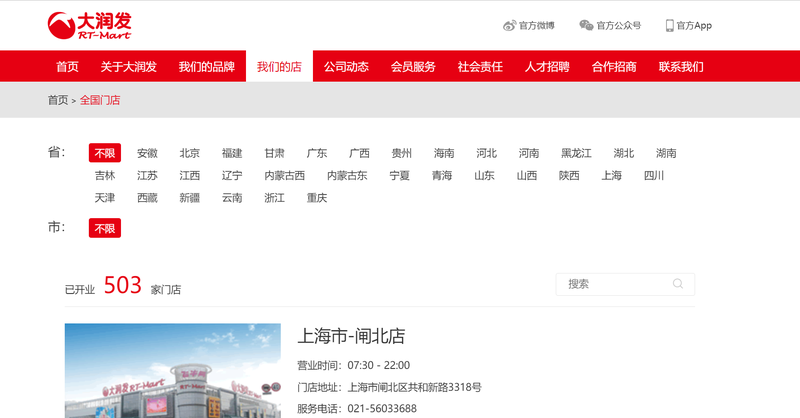Filter stores by 安徽 province
Viewport: 800px width, 418px height.
point(147,153)
